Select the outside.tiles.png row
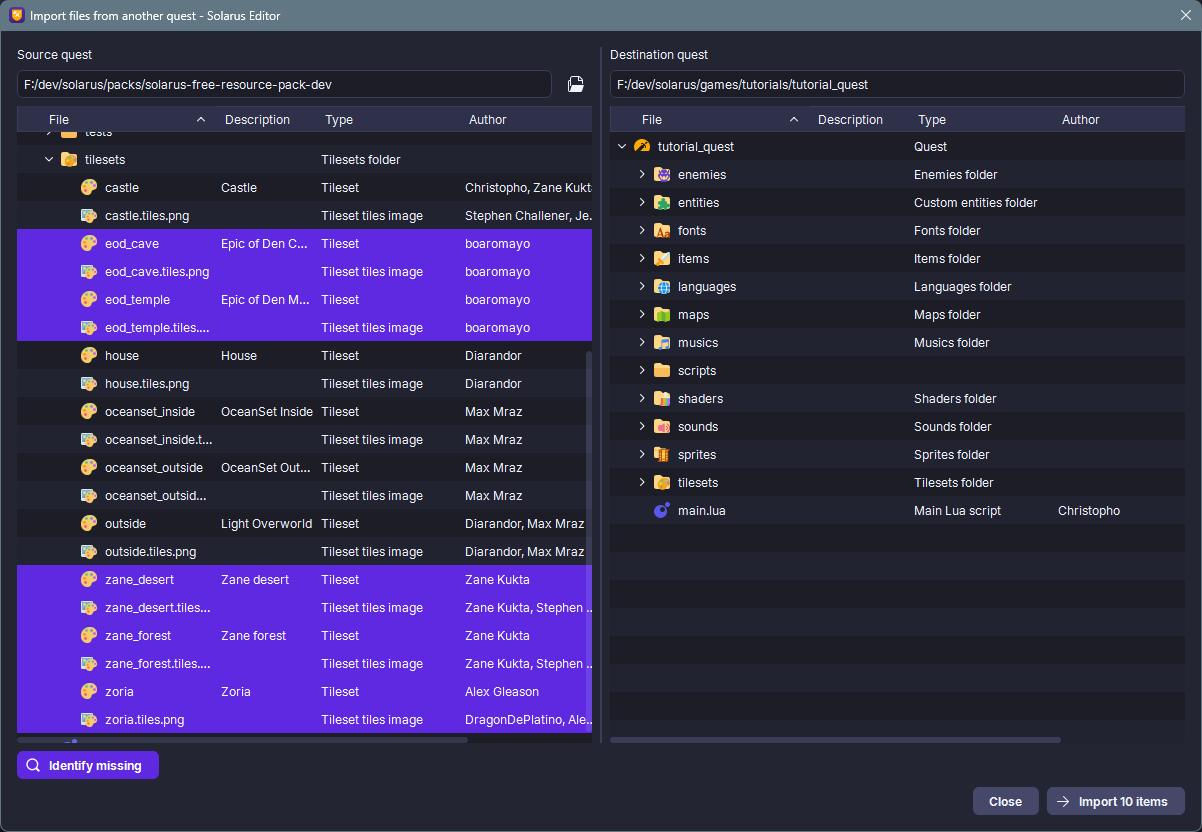Image resolution: width=1202 pixels, height=832 pixels. (304, 551)
